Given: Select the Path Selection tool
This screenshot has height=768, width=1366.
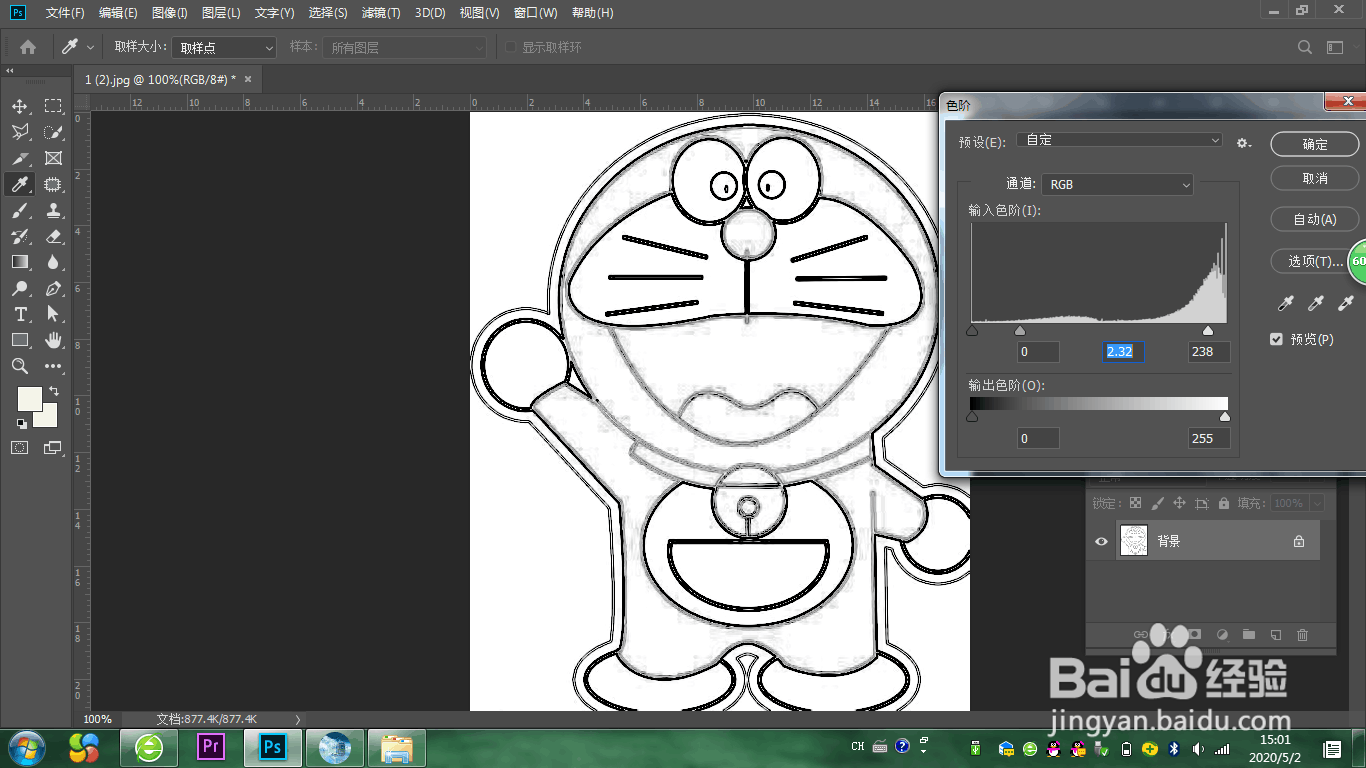Looking at the screenshot, I should pyautogui.click(x=53, y=314).
